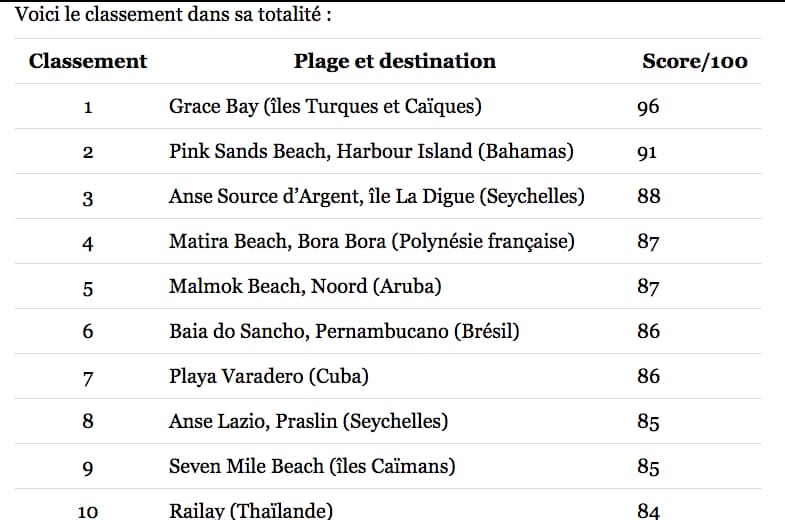Select Matira Beach, Bora Bora entry
Viewport: 785px width, 520px height.
click(371, 241)
